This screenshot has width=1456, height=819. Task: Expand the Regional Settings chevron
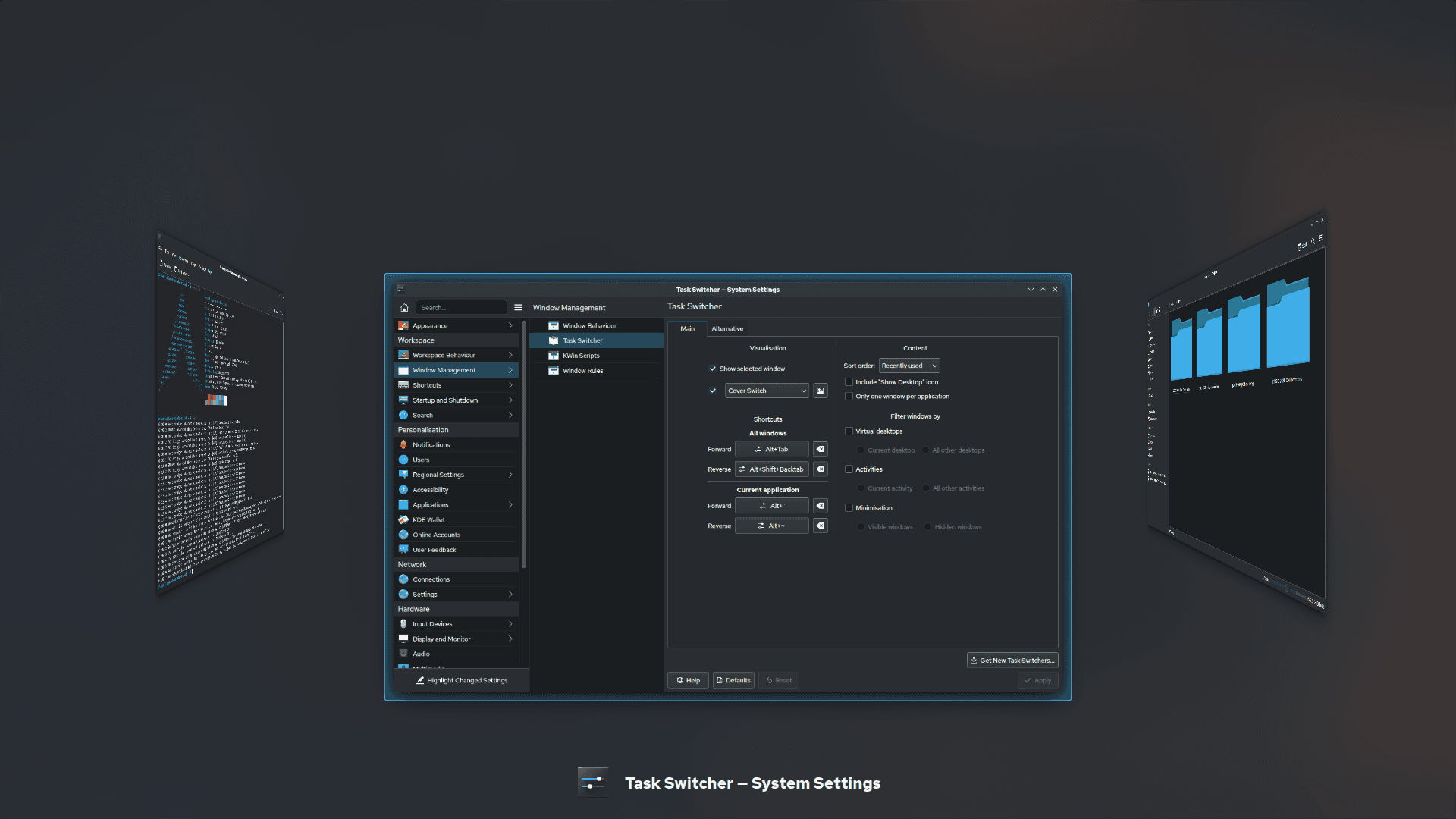point(510,475)
